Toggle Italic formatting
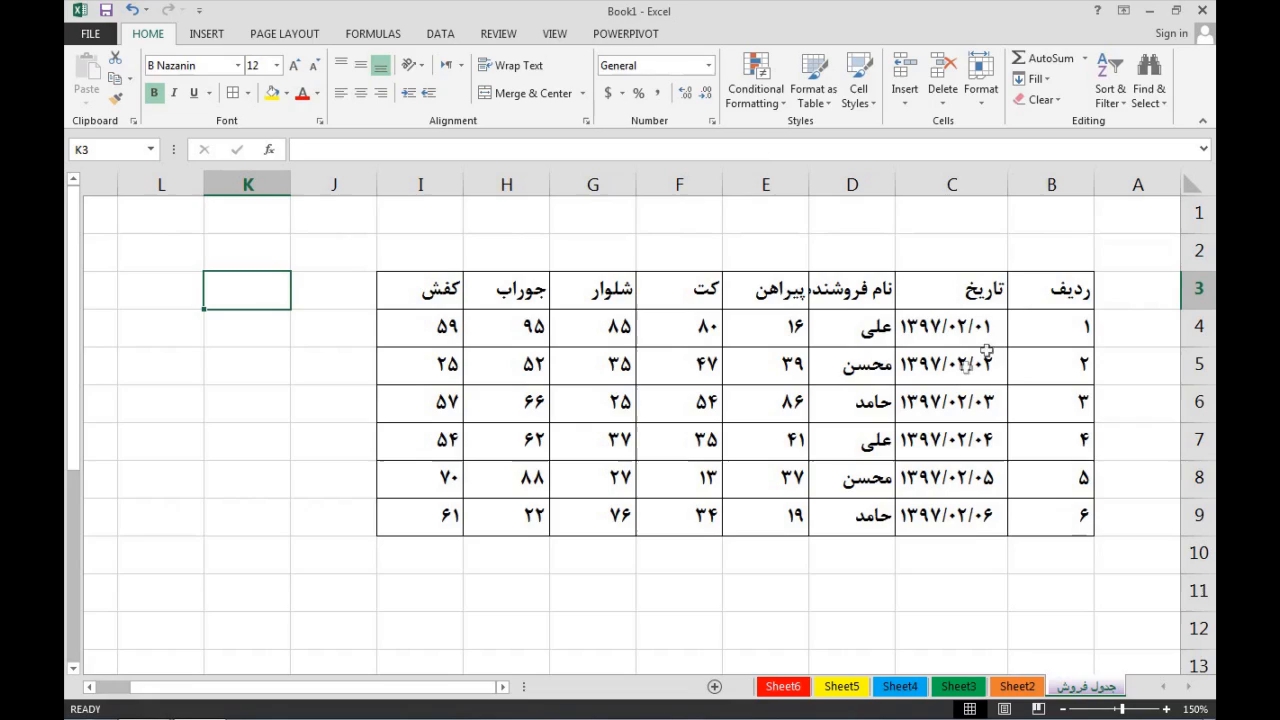 [174, 93]
